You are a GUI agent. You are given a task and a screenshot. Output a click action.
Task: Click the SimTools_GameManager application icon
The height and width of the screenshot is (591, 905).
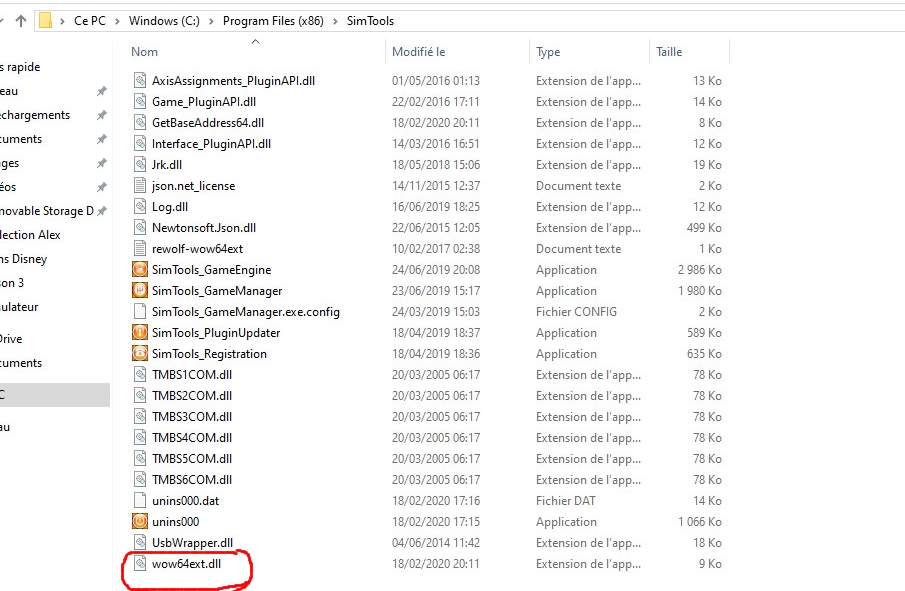coord(140,290)
